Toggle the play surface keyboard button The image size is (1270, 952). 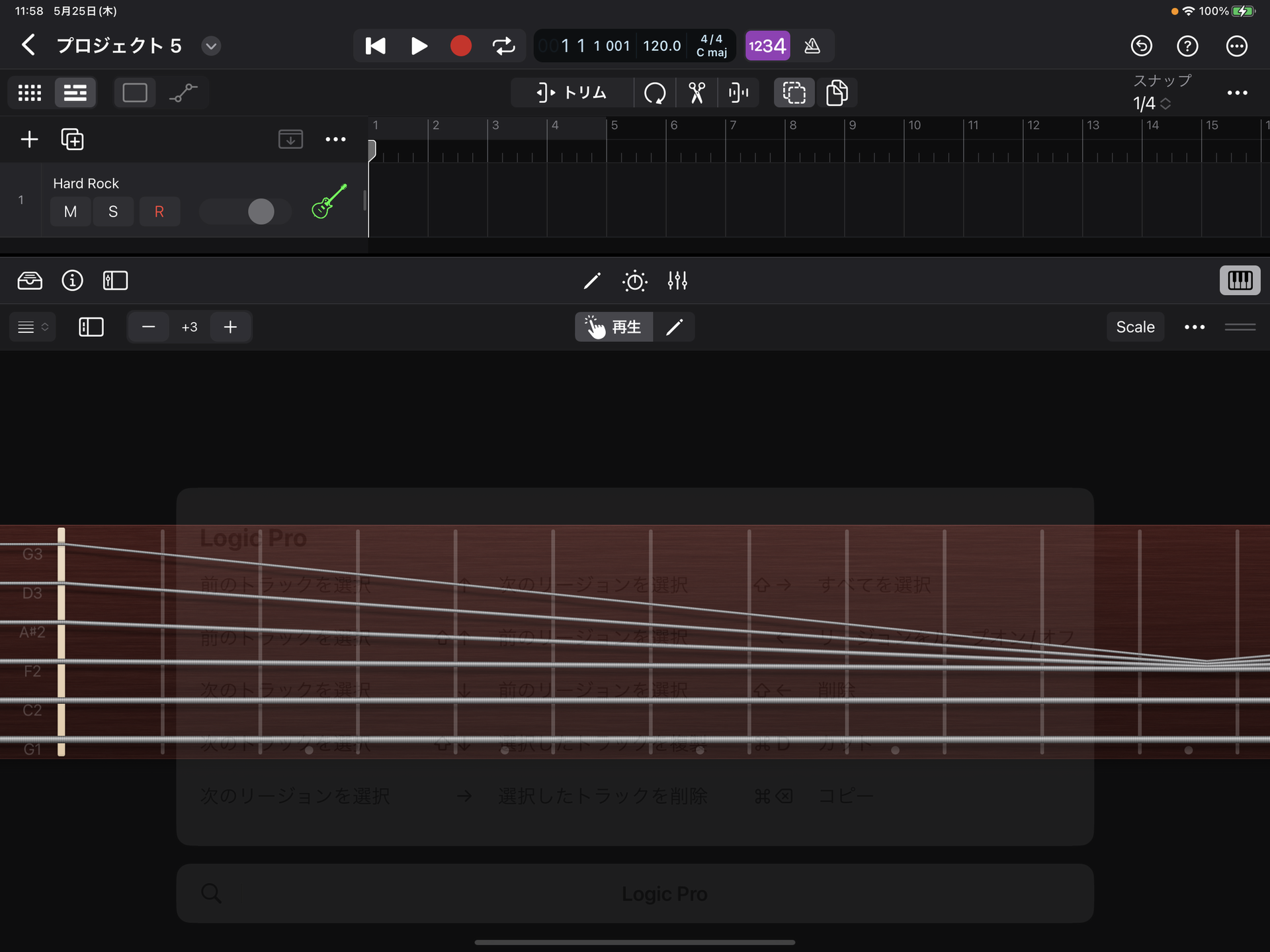point(1240,281)
